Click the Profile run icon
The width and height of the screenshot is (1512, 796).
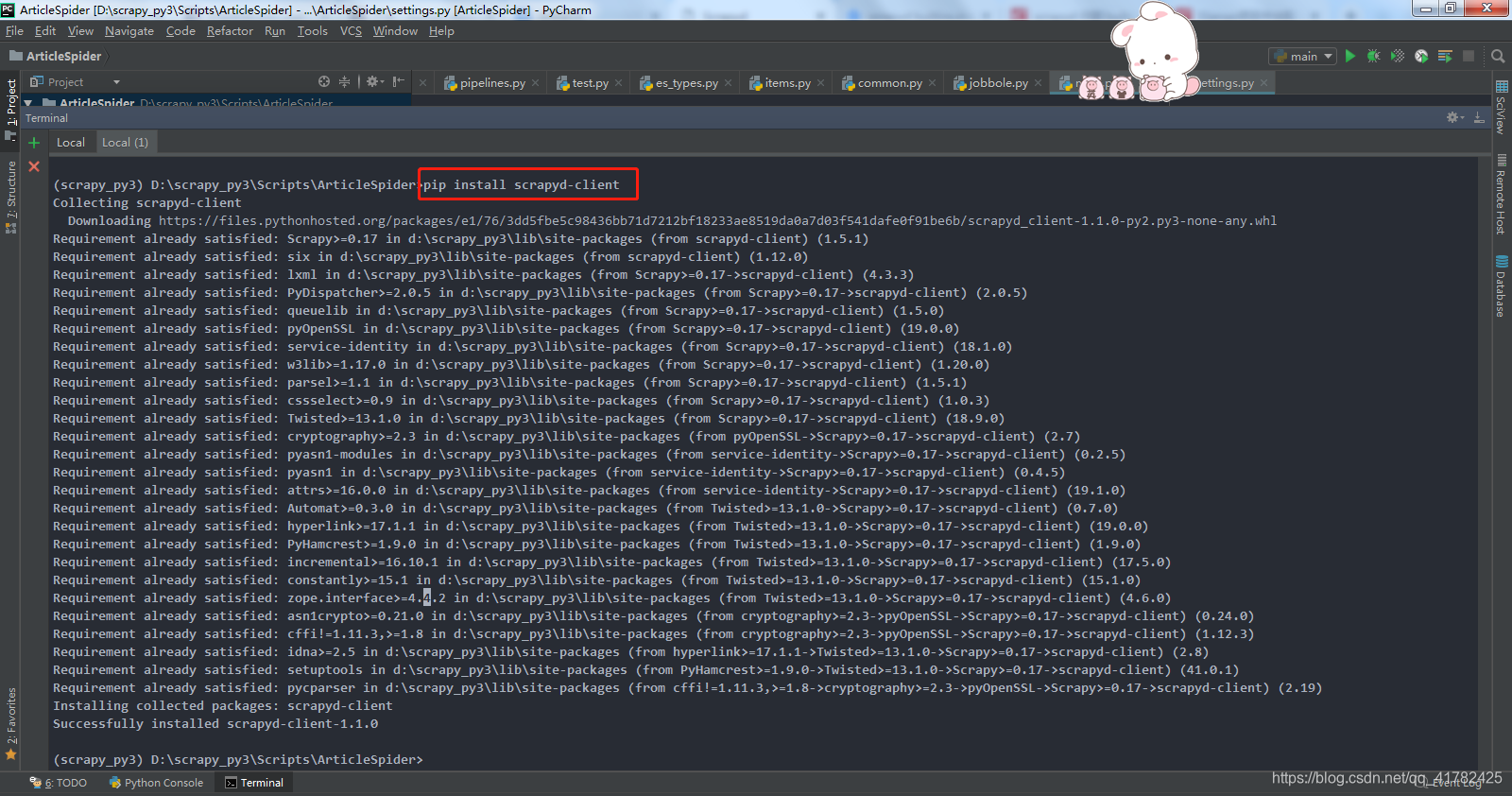[x=1421, y=57]
